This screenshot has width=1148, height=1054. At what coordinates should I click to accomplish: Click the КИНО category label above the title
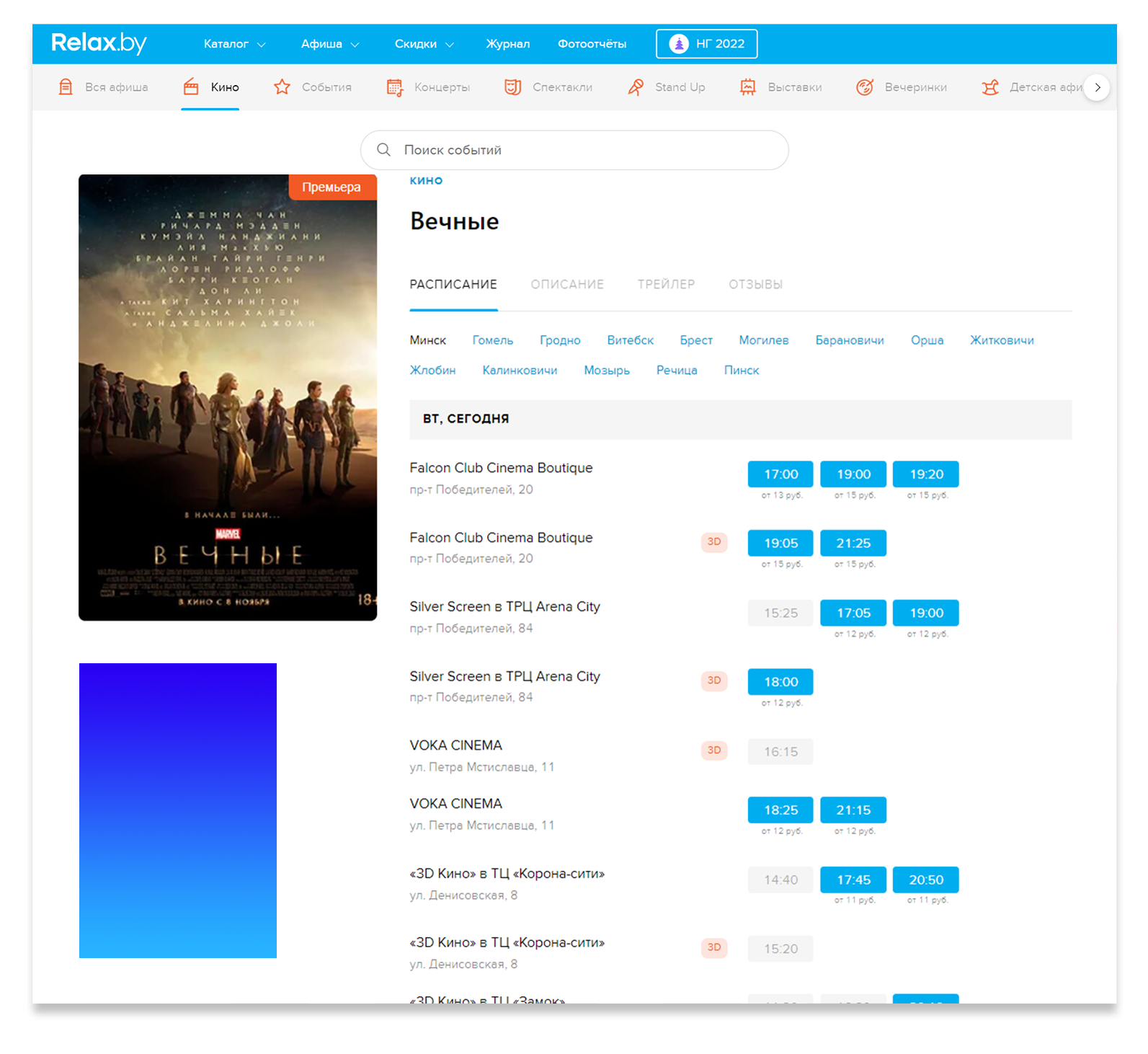tap(426, 180)
